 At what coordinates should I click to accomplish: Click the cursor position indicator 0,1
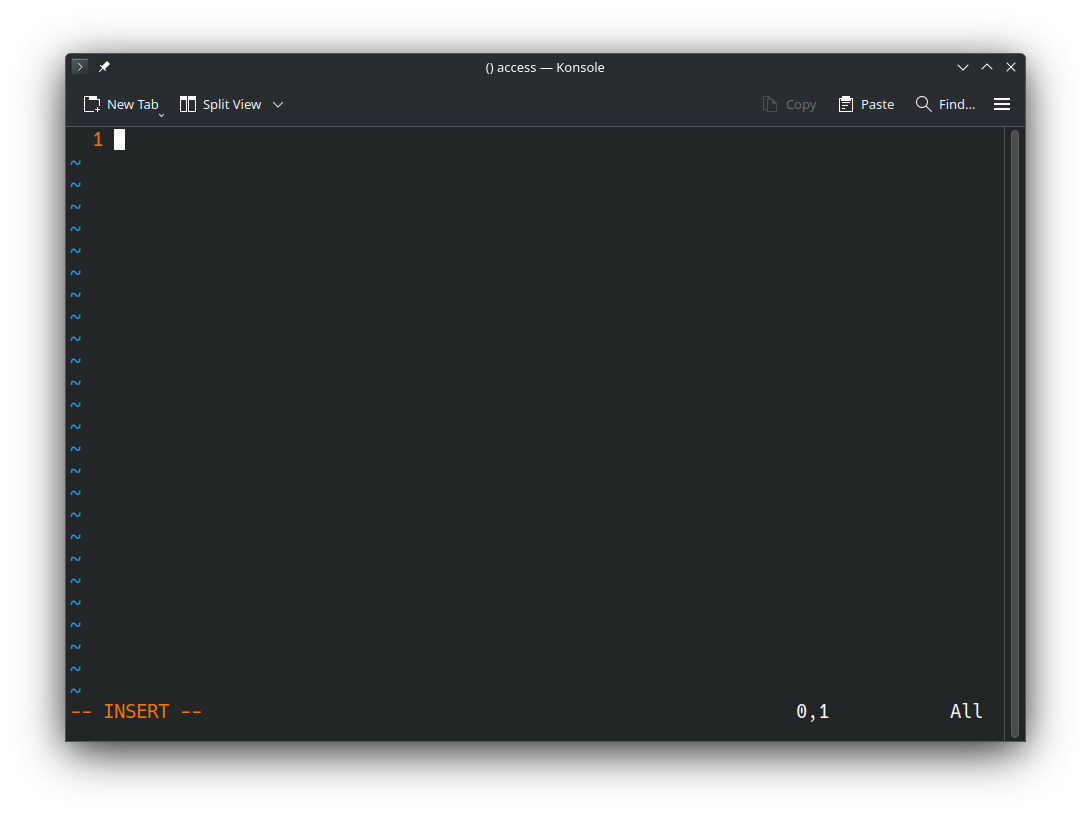pyautogui.click(x=812, y=711)
